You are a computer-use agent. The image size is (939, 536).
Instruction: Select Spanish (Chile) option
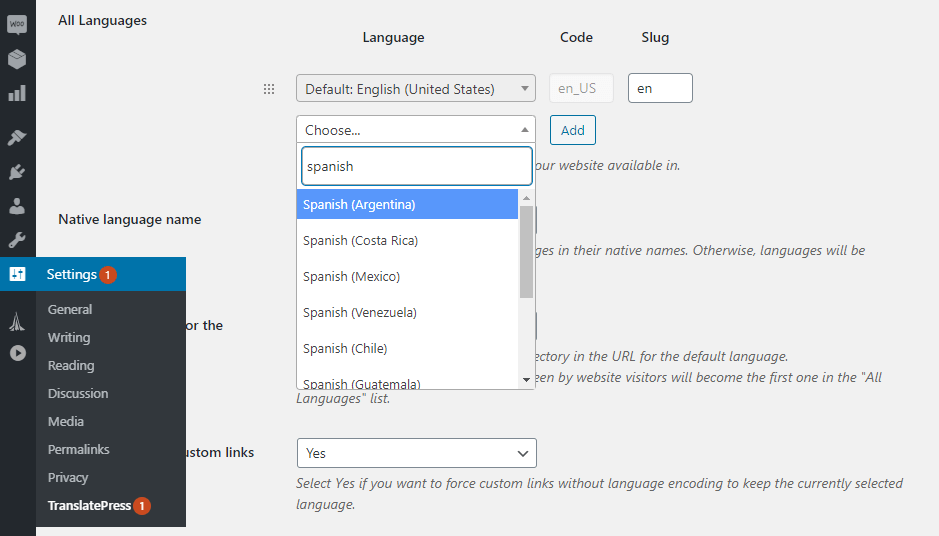tap(407, 348)
